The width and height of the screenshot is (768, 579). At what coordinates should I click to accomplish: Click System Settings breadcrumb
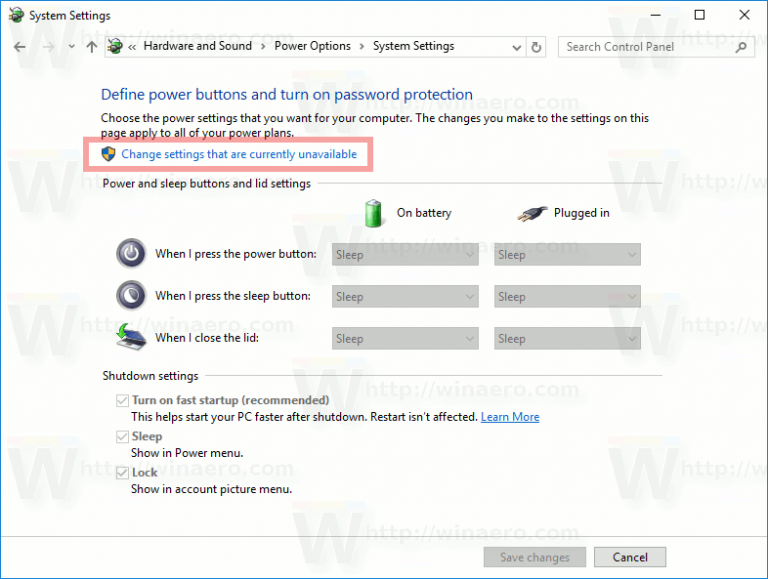[x=413, y=46]
